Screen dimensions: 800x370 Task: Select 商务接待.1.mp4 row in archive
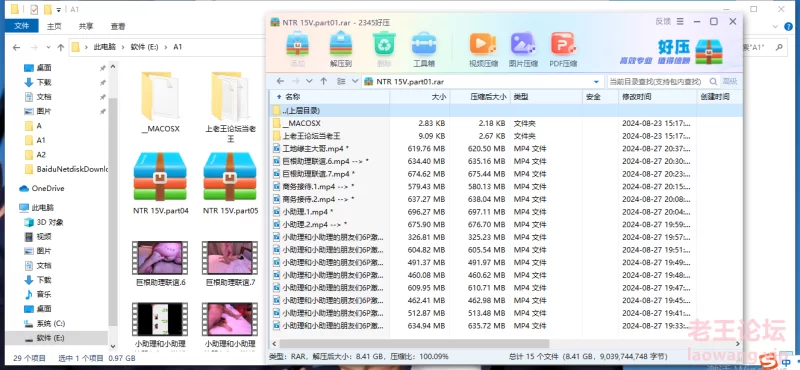pos(505,186)
